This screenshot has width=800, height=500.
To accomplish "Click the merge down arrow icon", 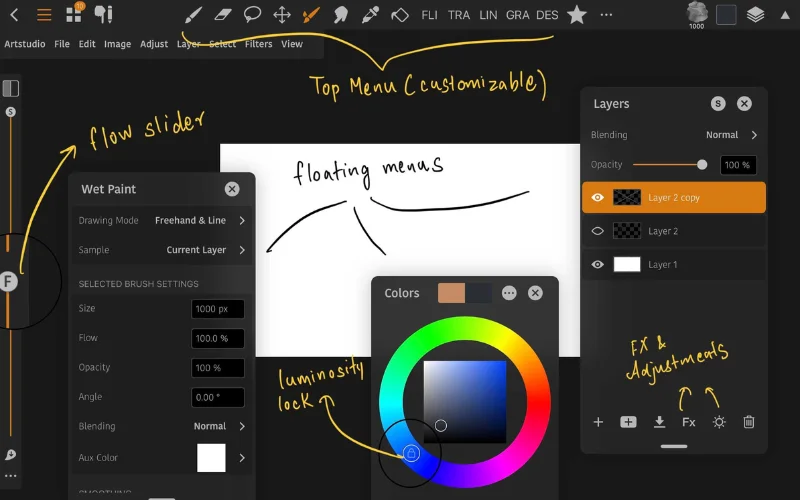I will [x=659, y=422].
